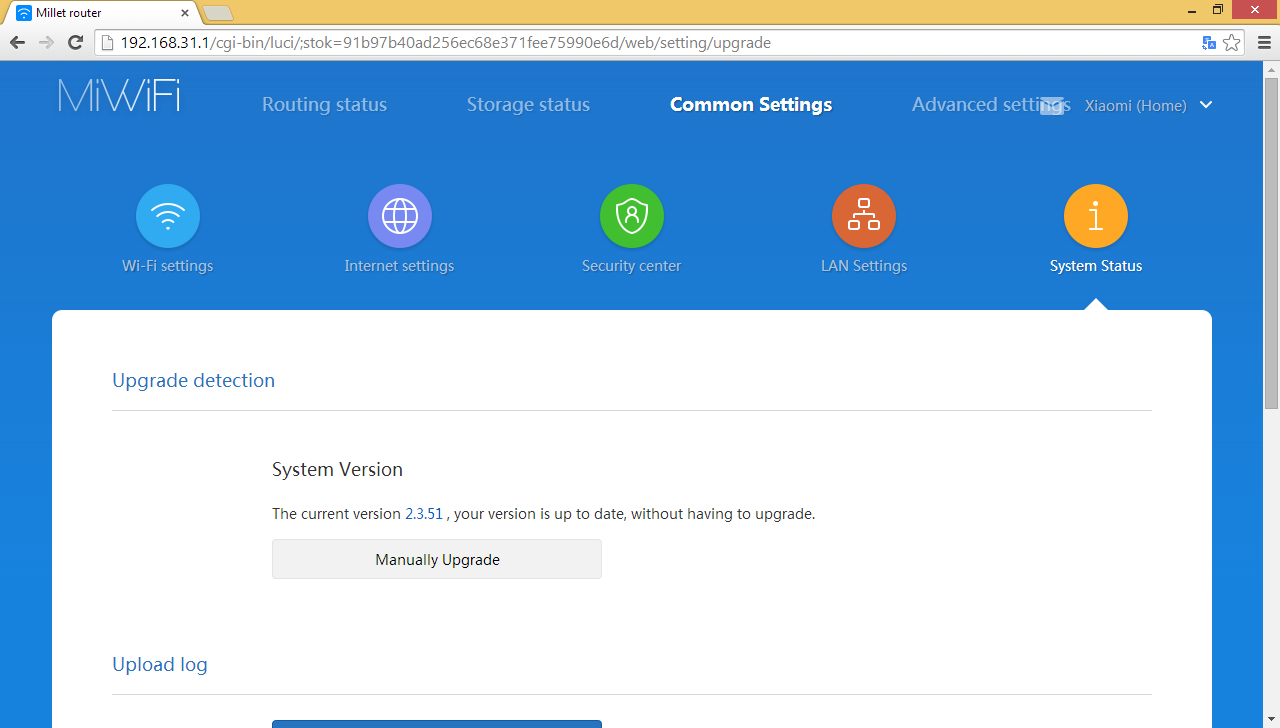Switch to Routing status tab
This screenshot has width=1280, height=728.
(x=324, y=105)
